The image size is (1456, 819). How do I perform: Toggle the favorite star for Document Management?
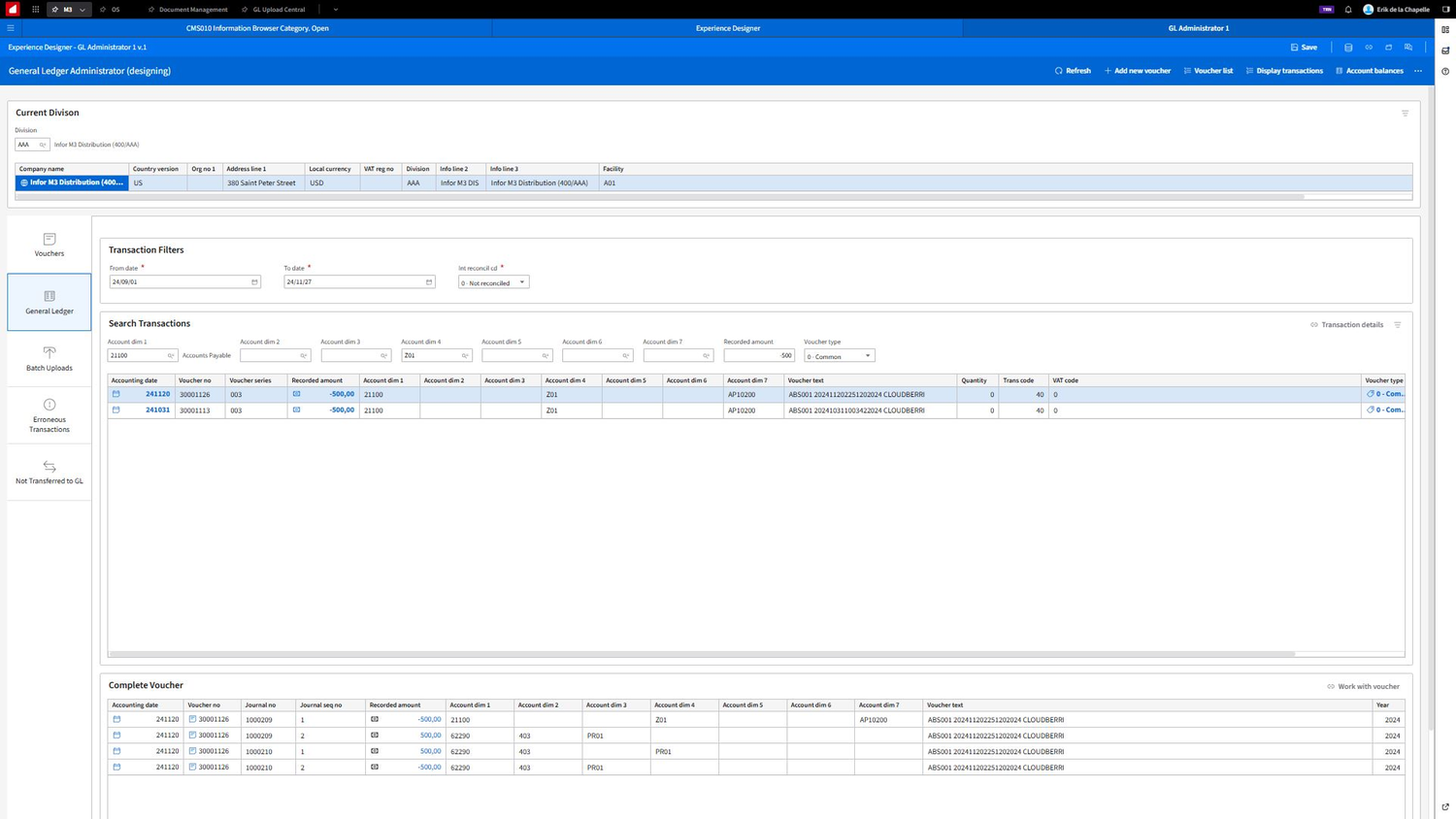pos(151,9)
